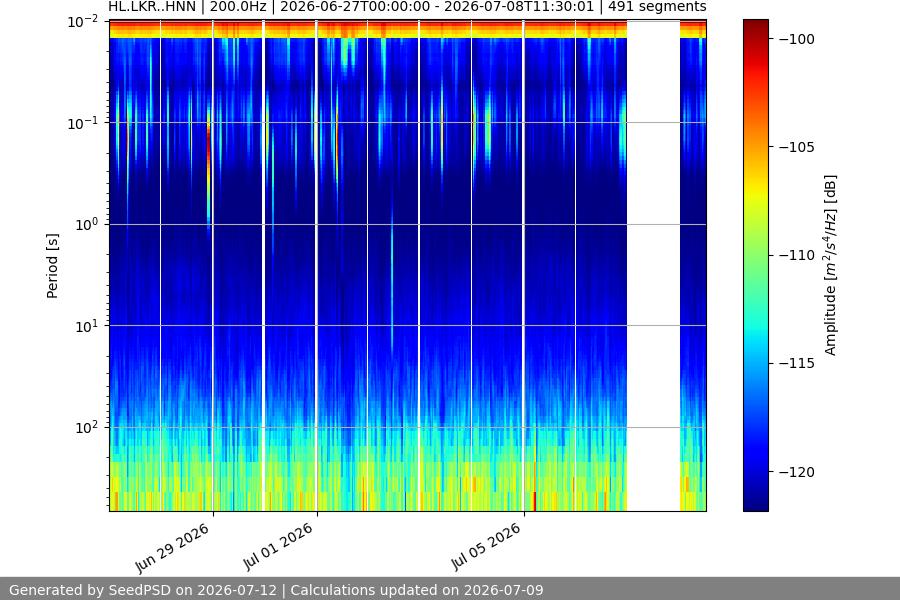Screen dimensions: 900x600
Task: Click the colorbar Amplitude [dB] label
Action: coord(830,265)
